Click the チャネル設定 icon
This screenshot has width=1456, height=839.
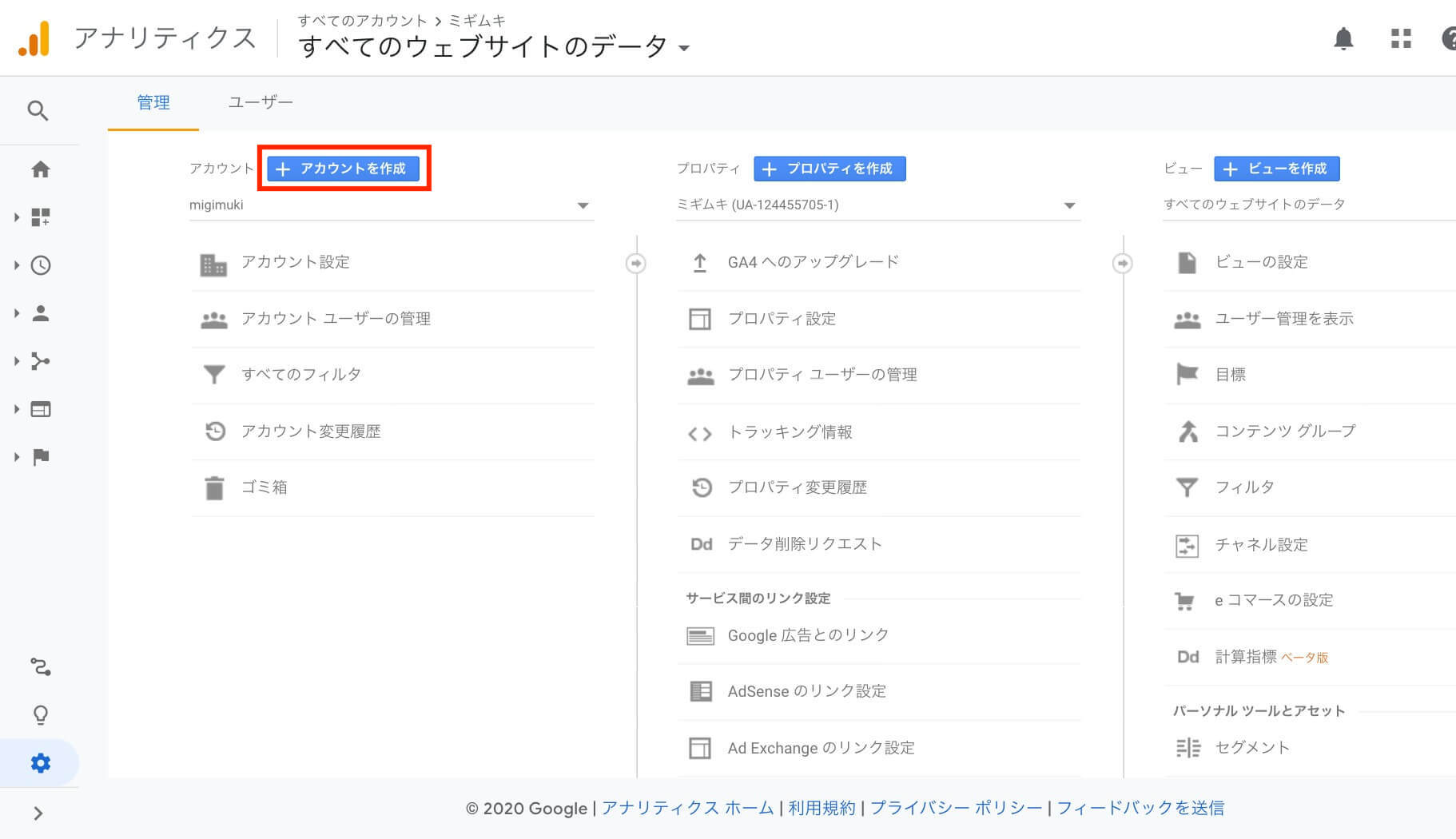pos(1187,546)
